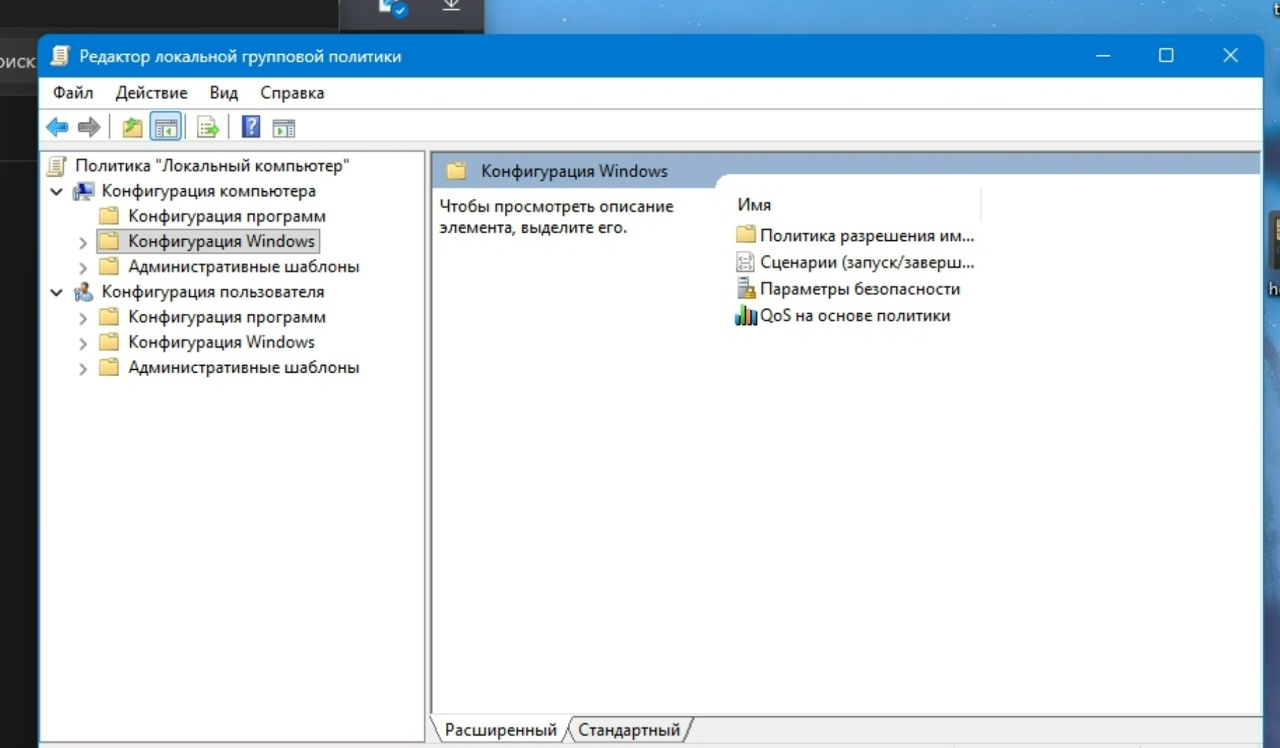The height and width of the screenshot is (748, 1280).
Task: Open the Справка menu
Action: [x=292, y=93]
